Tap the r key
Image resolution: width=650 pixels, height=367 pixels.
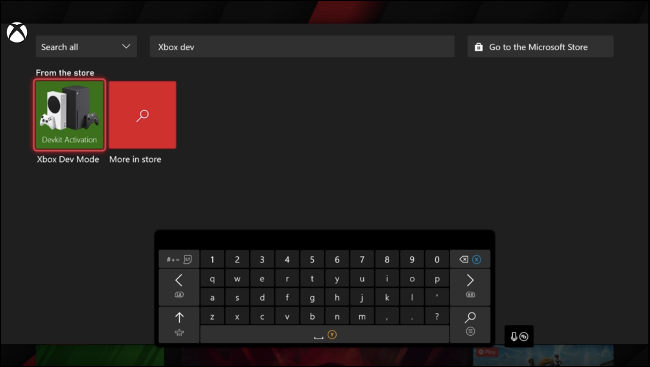click(287, 279)
